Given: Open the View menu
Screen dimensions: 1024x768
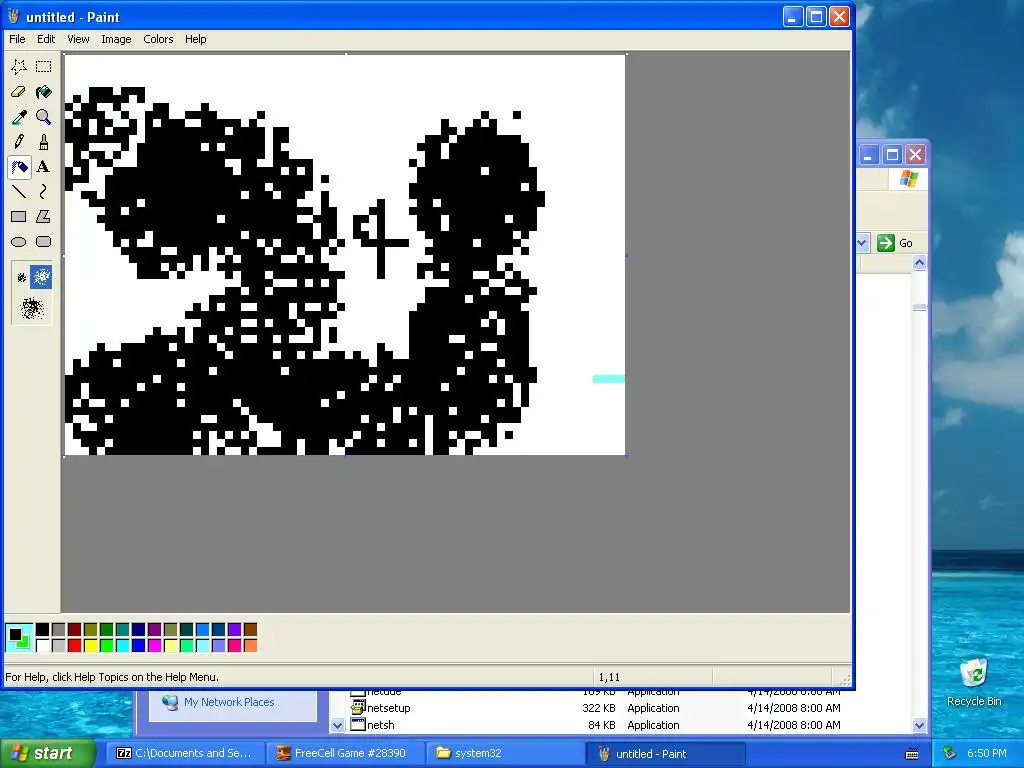Looking at the screenshot, I should point(78,39).
